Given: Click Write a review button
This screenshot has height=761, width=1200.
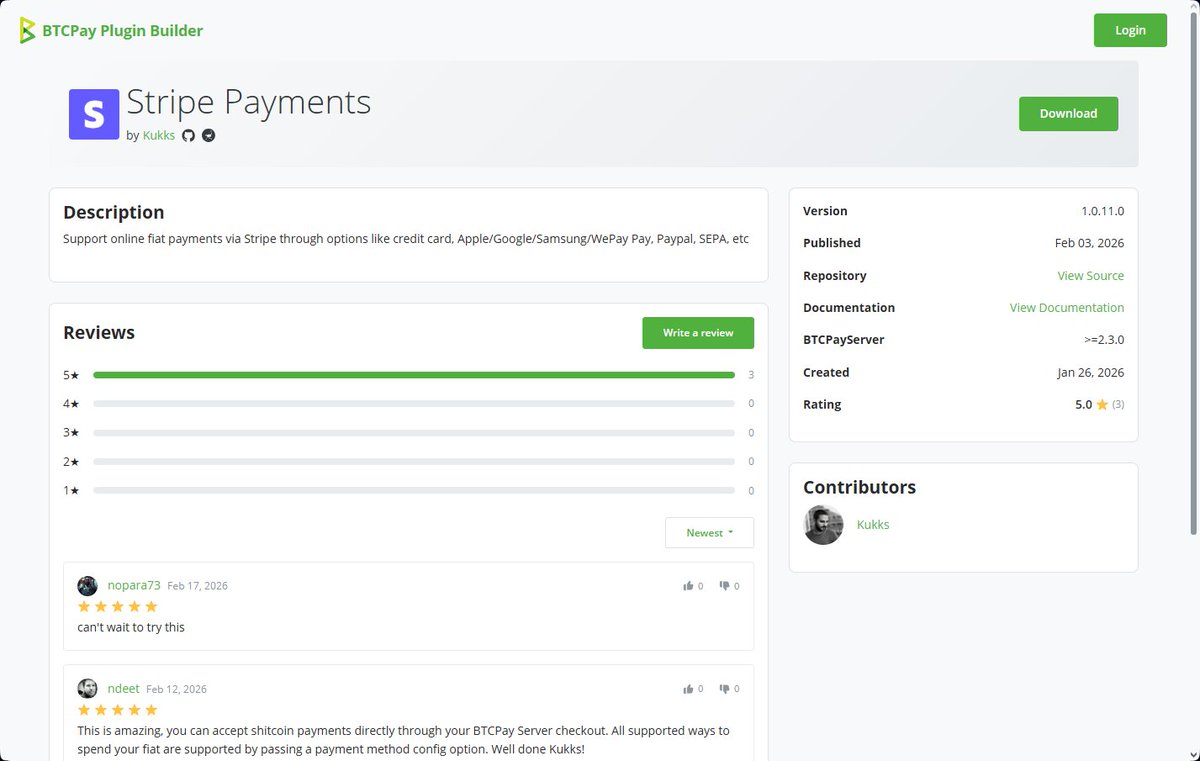Looking at the screenshot, I should [698, 333].
